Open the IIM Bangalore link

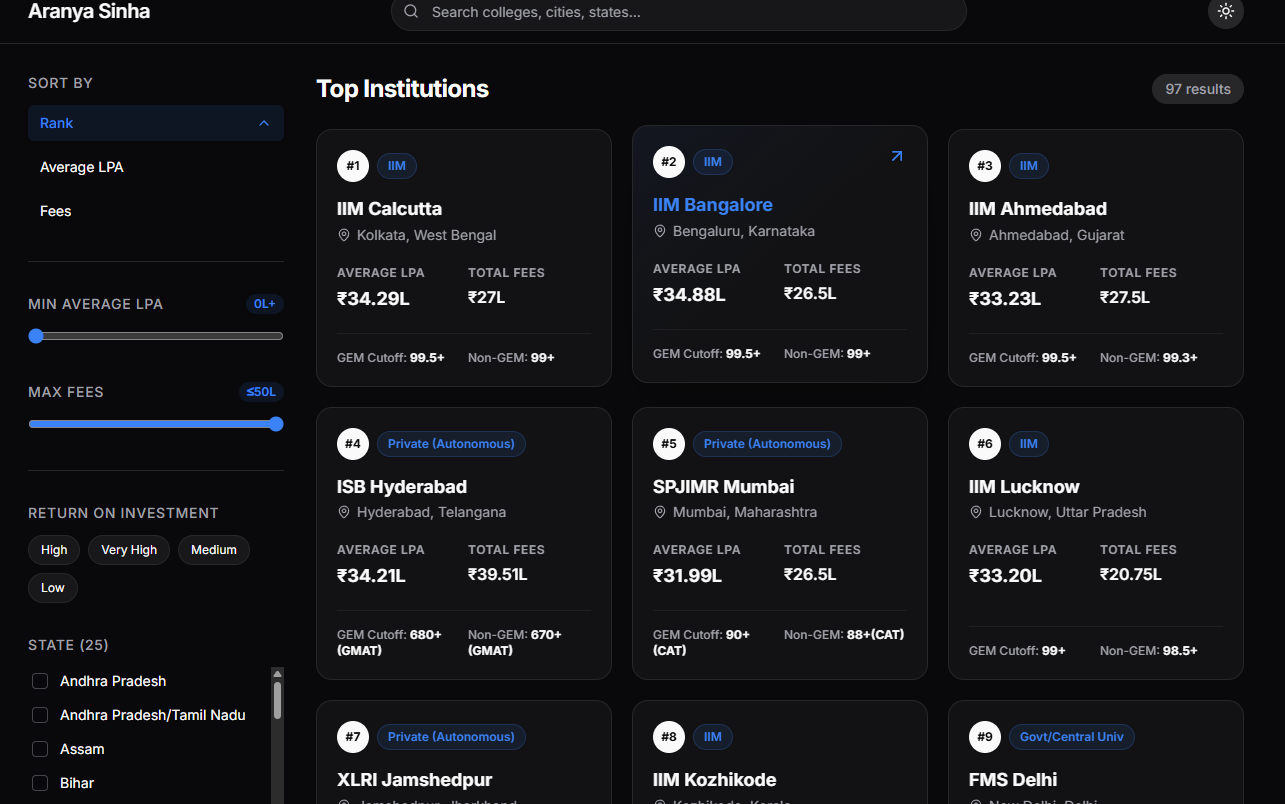tap(713, 205)
